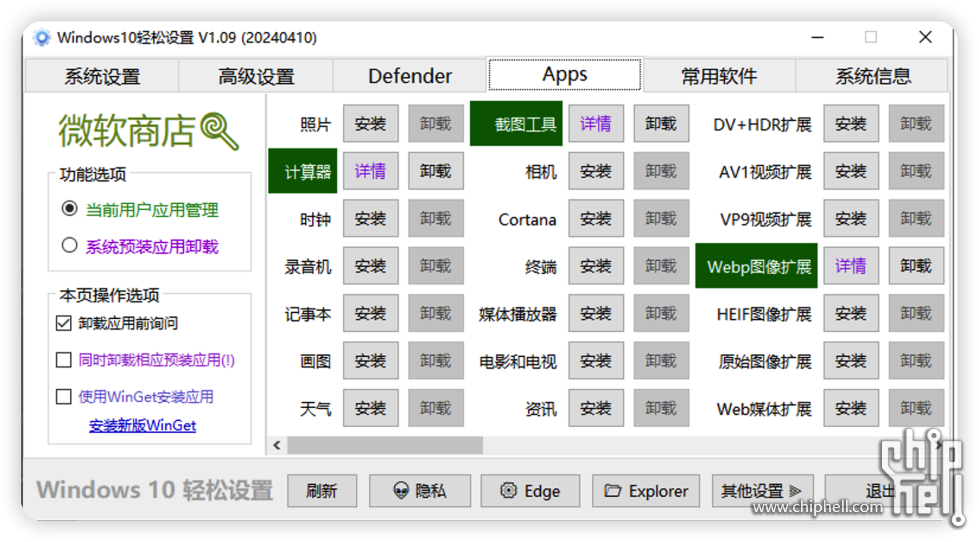Viewport: 979px width, 542px height.
Task: Open the 安装新版WinGet link
Action: (x=142, y=425)
